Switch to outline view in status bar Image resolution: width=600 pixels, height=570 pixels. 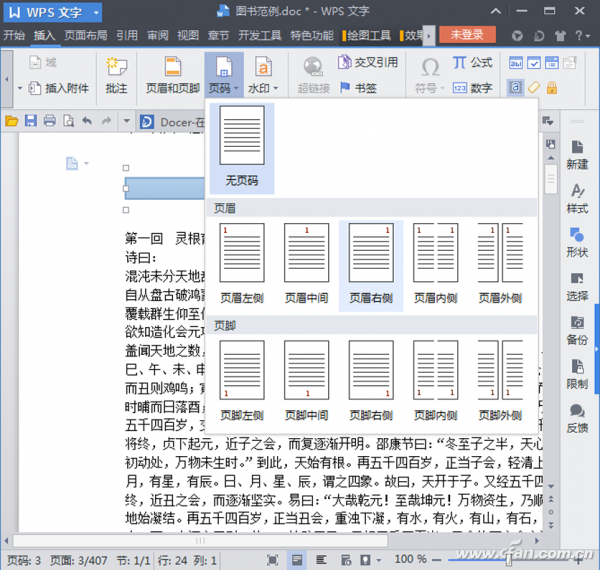click(321, 560)
